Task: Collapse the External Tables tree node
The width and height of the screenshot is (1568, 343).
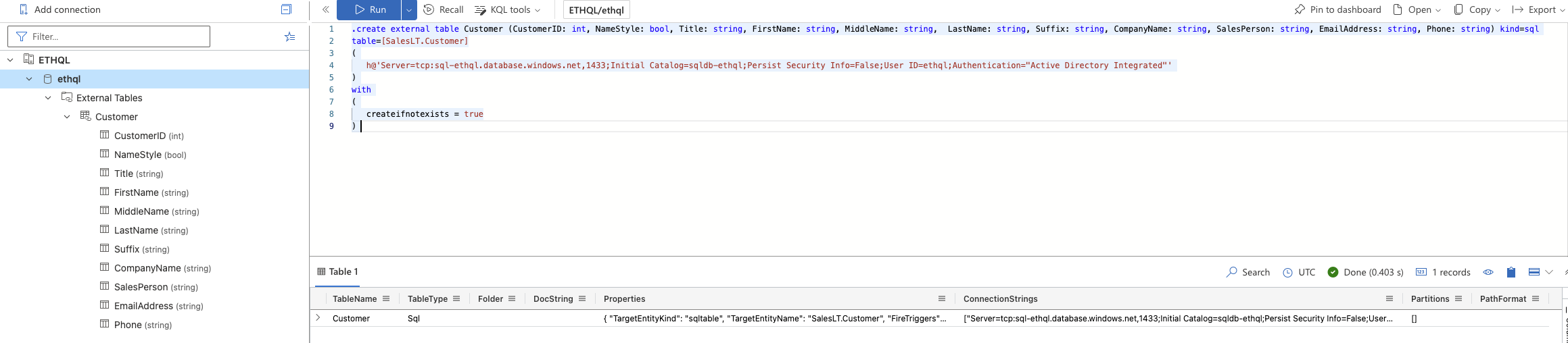Action: pos(48,98)
